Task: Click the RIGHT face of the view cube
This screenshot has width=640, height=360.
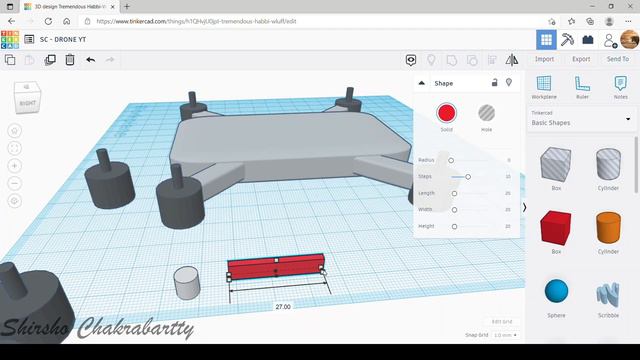Action: (28, 103)
